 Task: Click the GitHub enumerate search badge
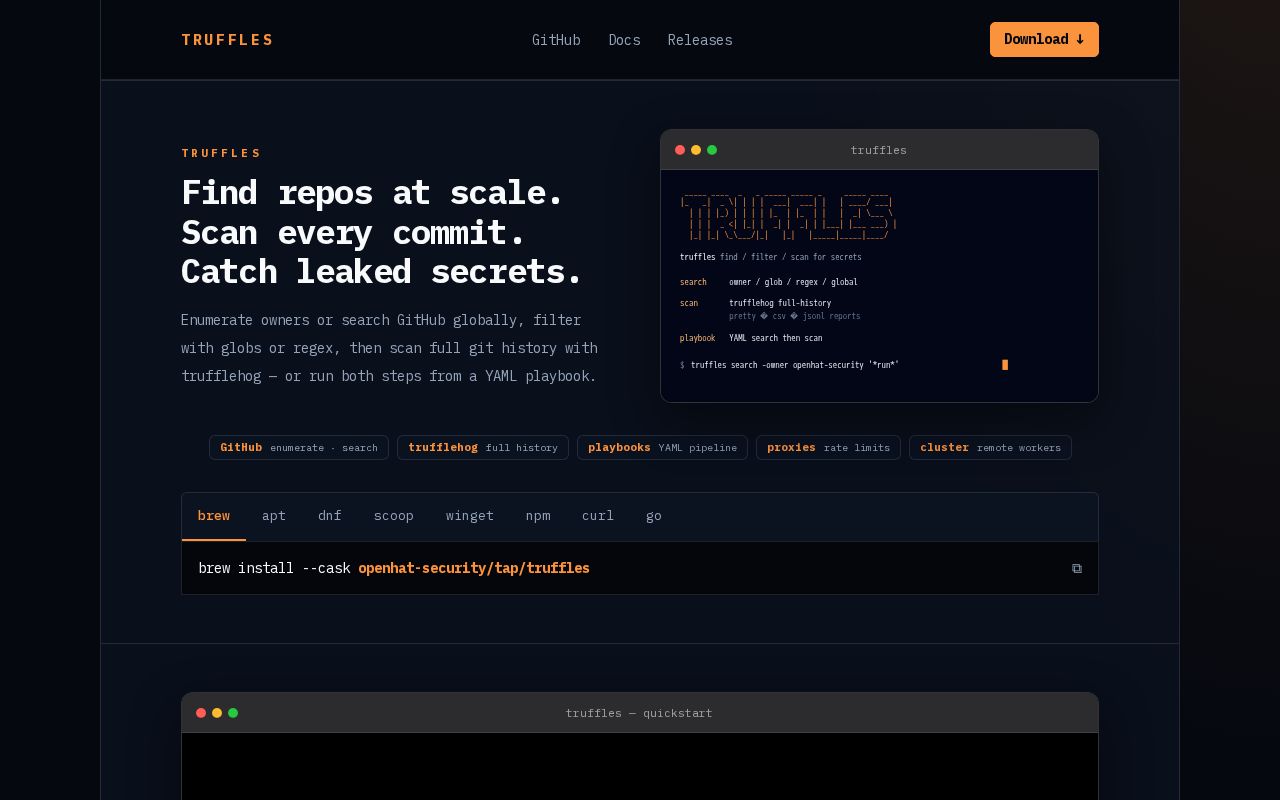(x=299, y=447)
